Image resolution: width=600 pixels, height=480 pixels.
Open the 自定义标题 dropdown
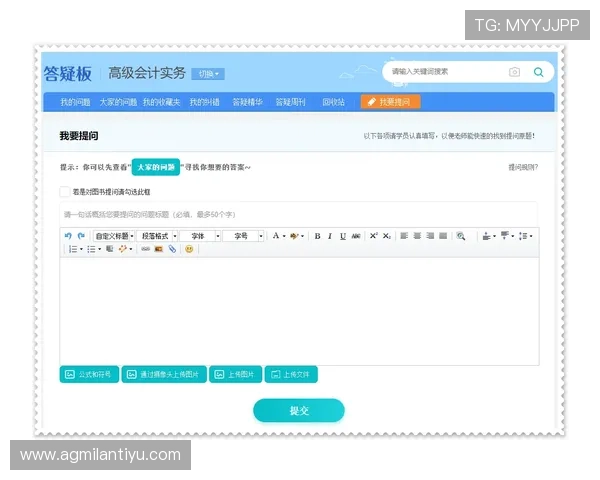114,236
